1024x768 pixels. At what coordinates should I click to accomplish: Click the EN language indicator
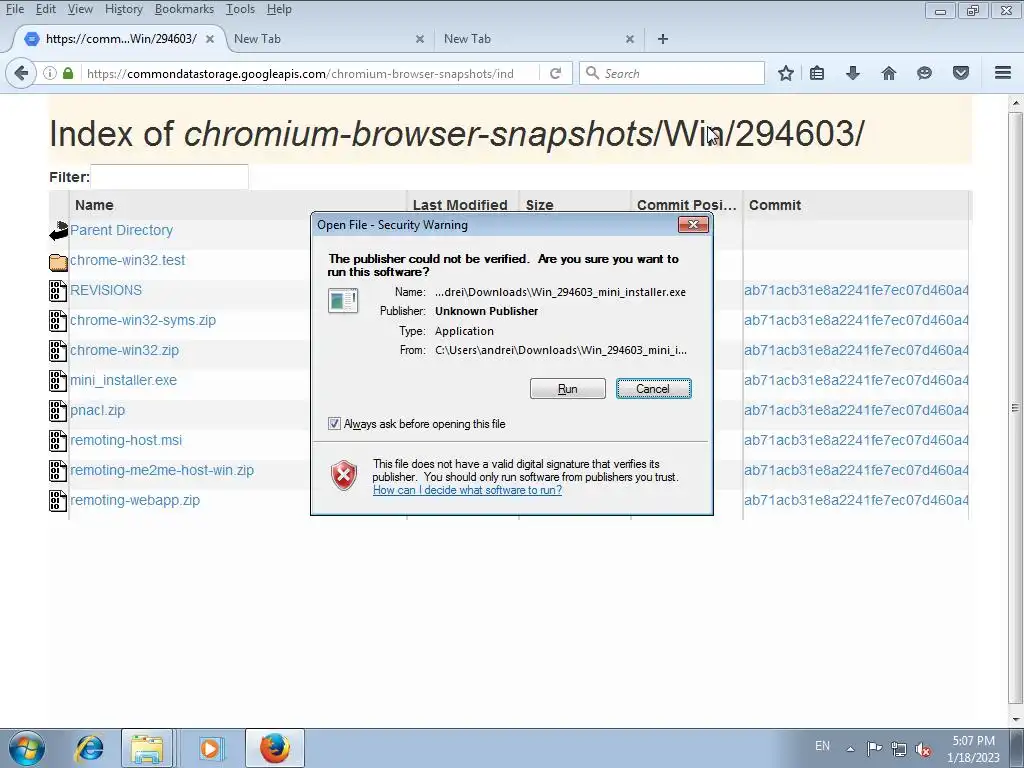[x=822, y=746]
